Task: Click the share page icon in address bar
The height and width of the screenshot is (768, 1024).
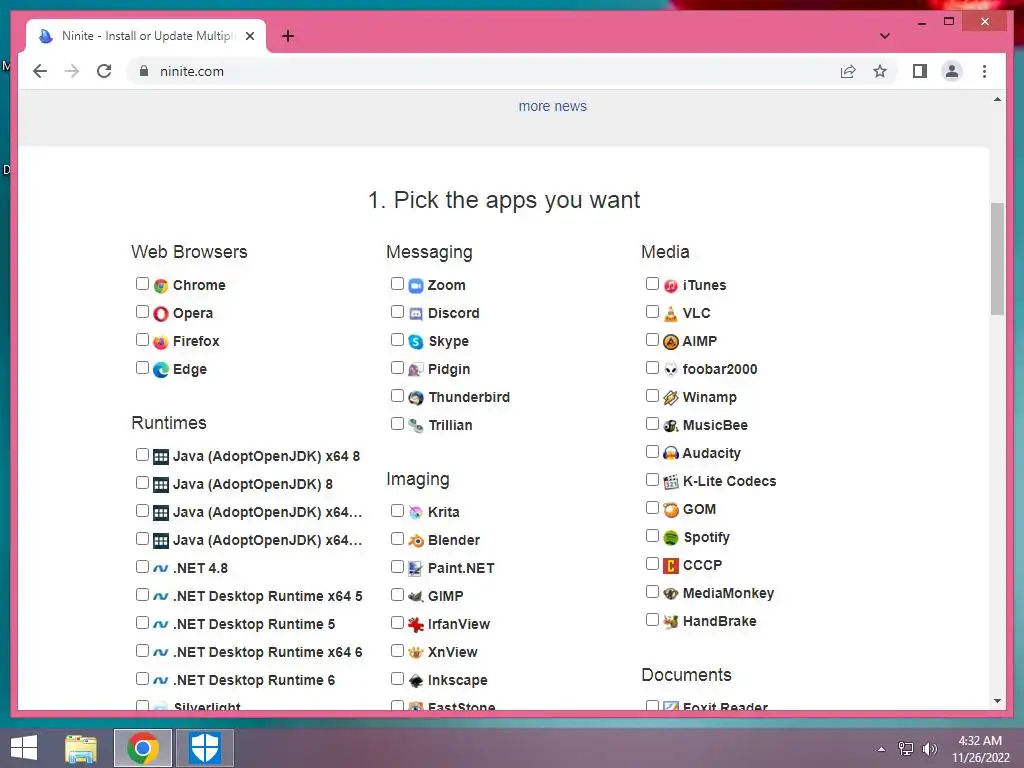Action: 848,71
